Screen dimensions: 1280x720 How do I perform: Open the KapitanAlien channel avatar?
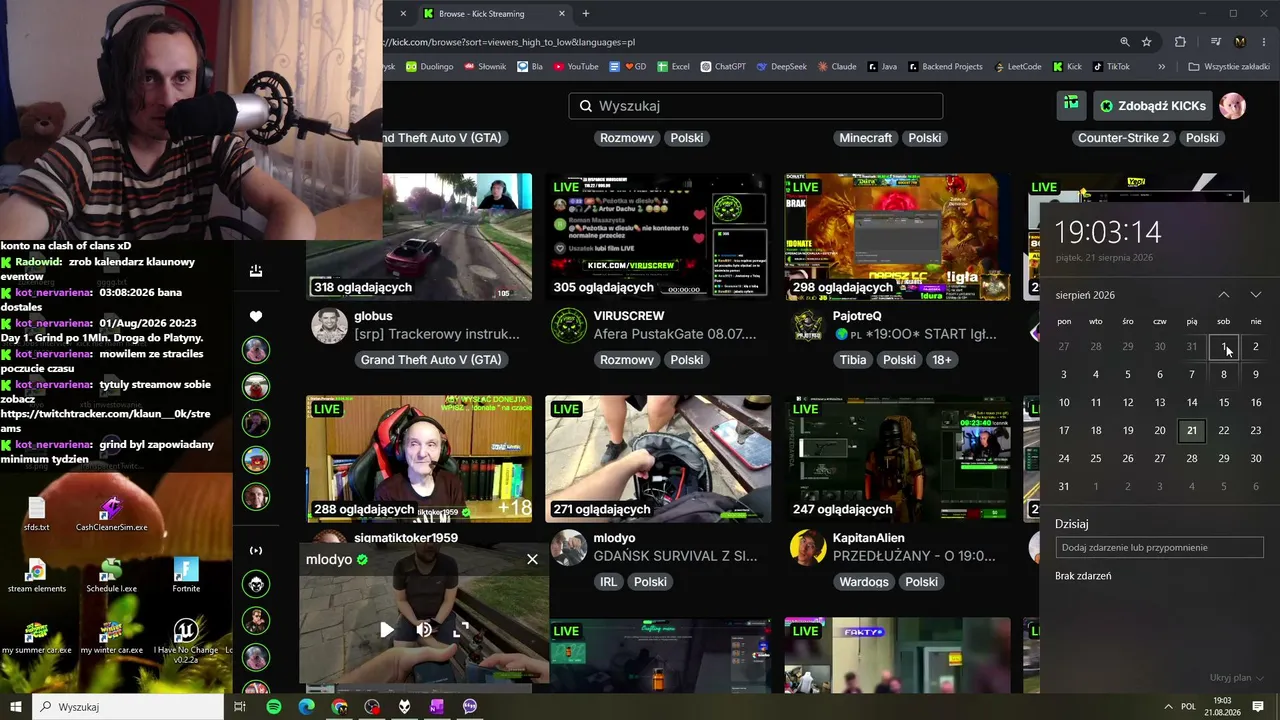coord(808,547)
